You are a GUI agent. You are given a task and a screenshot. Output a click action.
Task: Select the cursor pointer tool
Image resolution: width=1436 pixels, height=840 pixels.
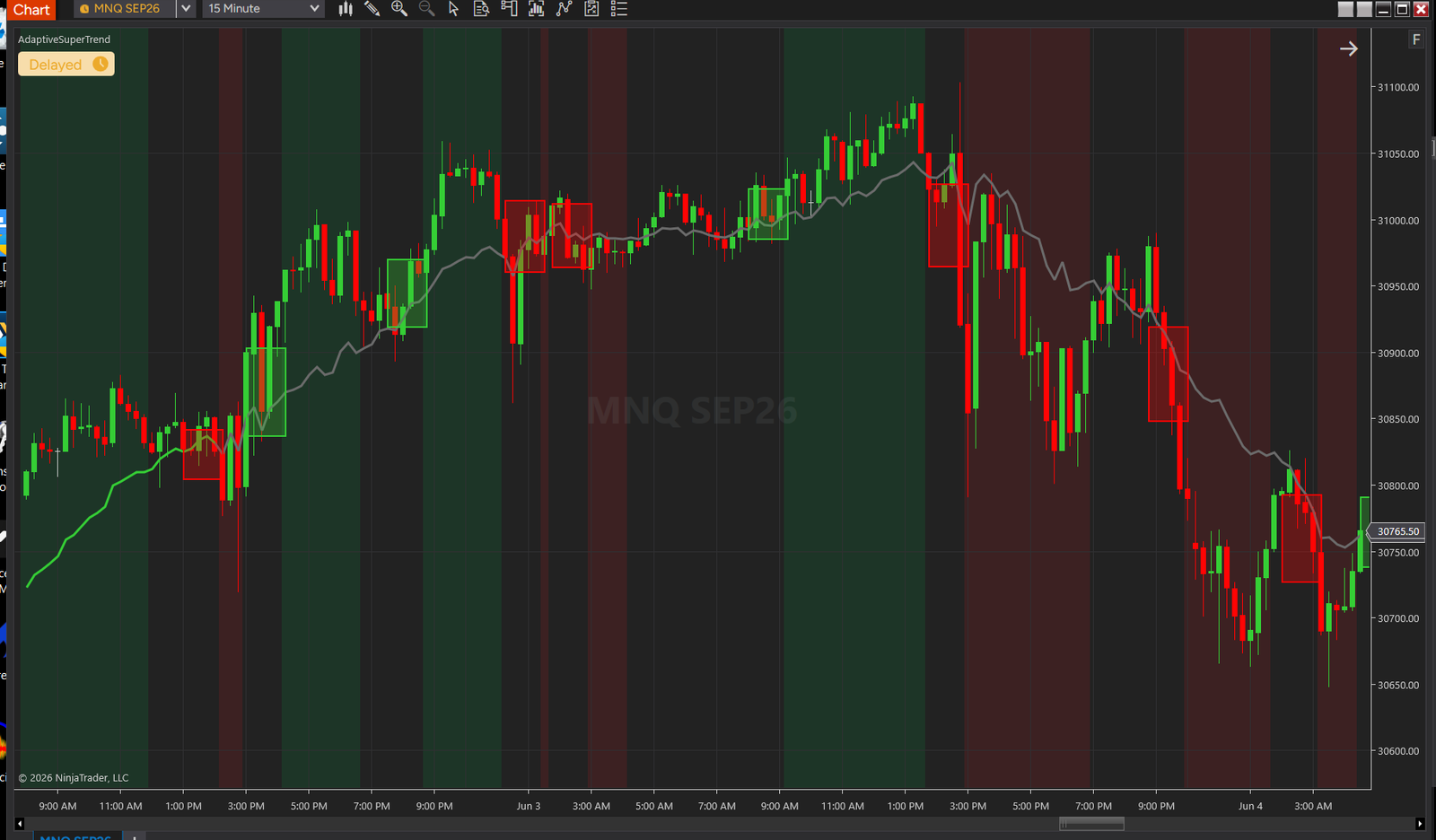click(454, 9)
